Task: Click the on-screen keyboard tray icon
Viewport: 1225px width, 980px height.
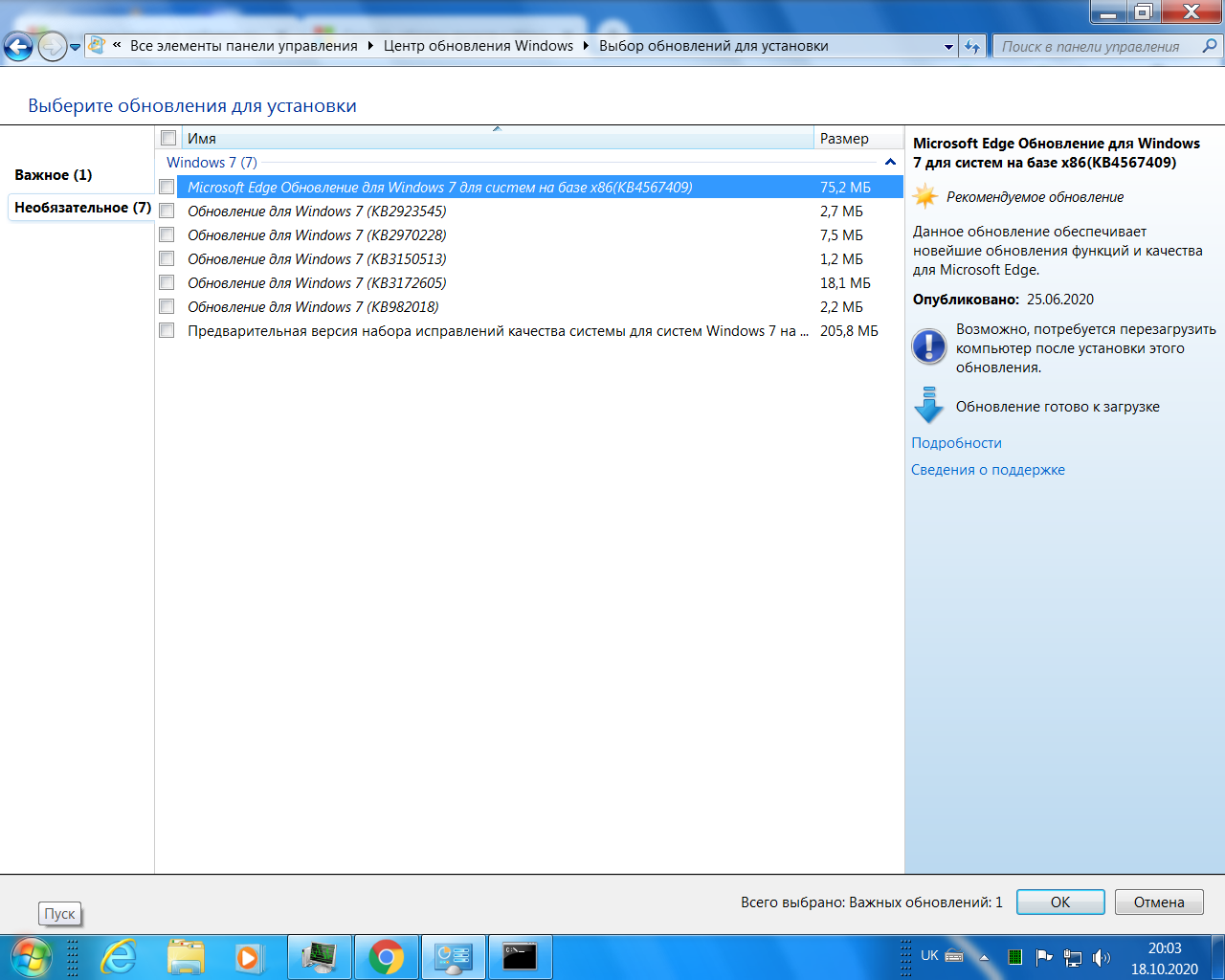Action: 954,956
